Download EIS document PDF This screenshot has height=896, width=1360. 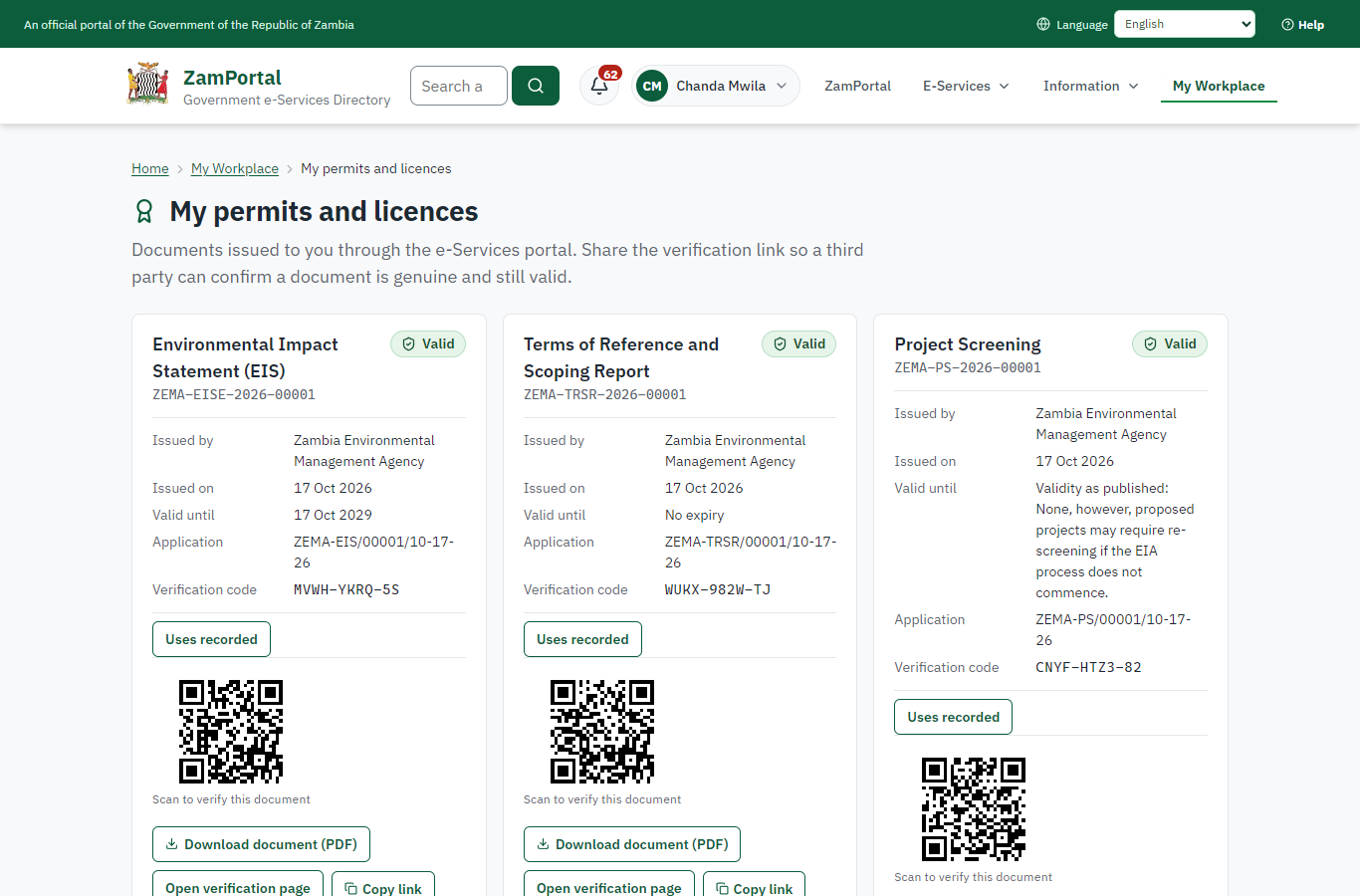pyautogui.click(x=261, y=844)
